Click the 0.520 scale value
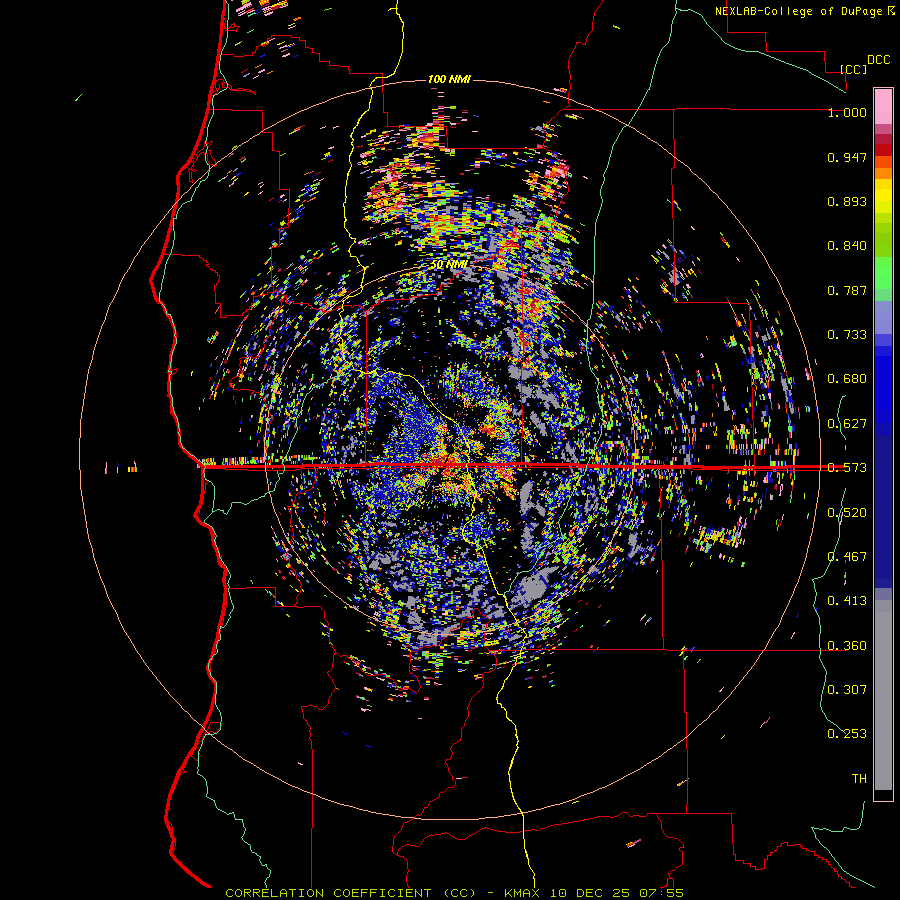This screenshot has width=900, height=900. pyautogui.click(x=847, y=513)
